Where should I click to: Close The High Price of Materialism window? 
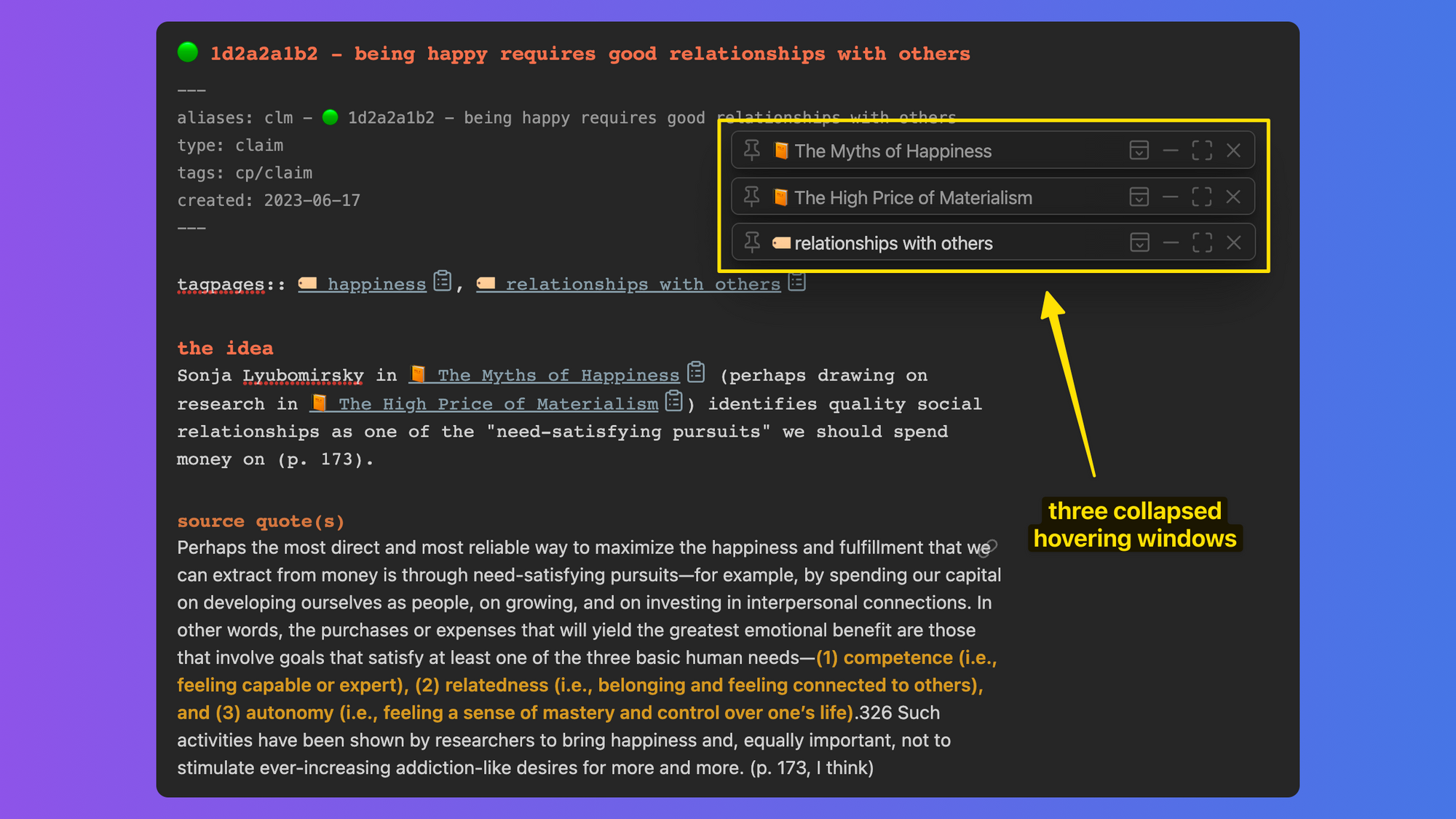point(1233,197)
